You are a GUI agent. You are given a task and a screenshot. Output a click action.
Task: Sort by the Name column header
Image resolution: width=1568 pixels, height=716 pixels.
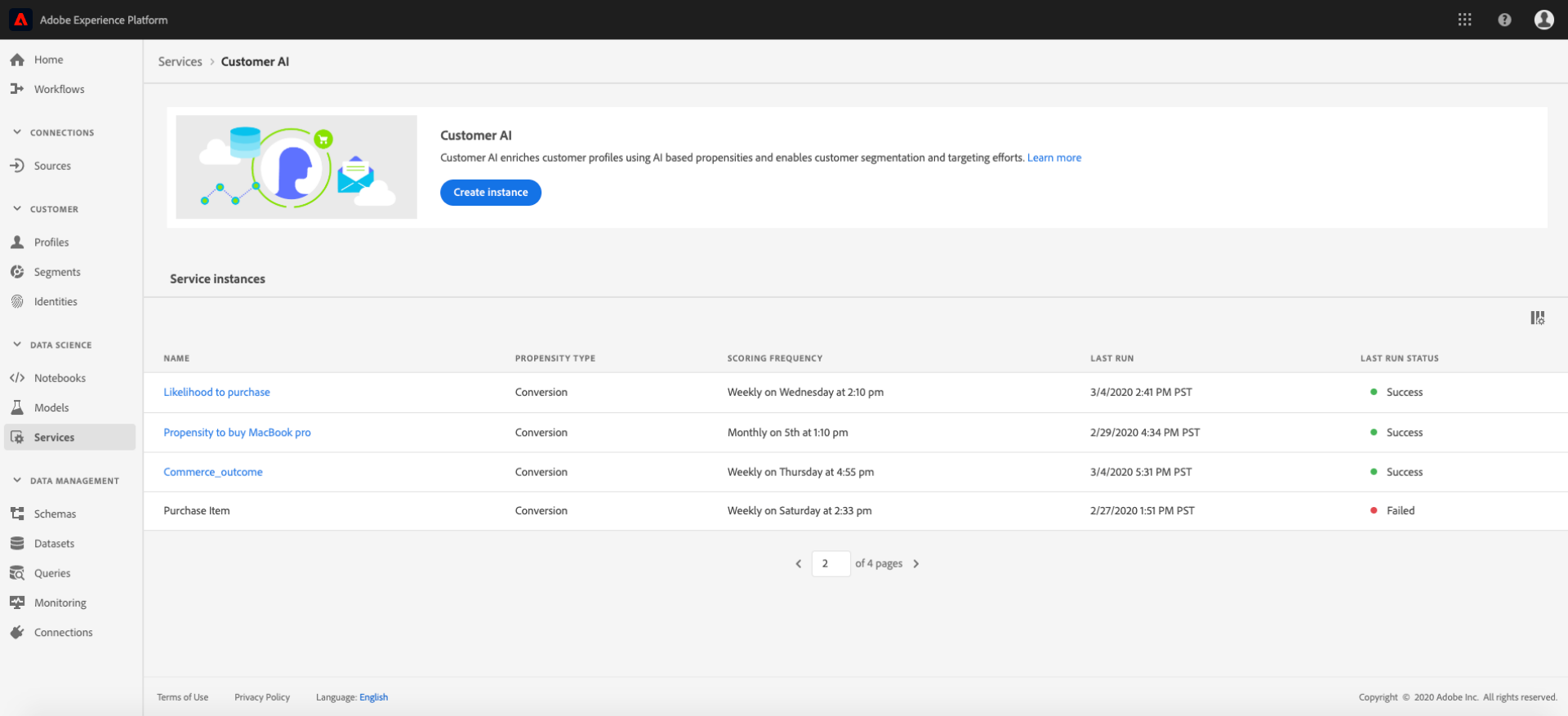(x=176, y=358)
